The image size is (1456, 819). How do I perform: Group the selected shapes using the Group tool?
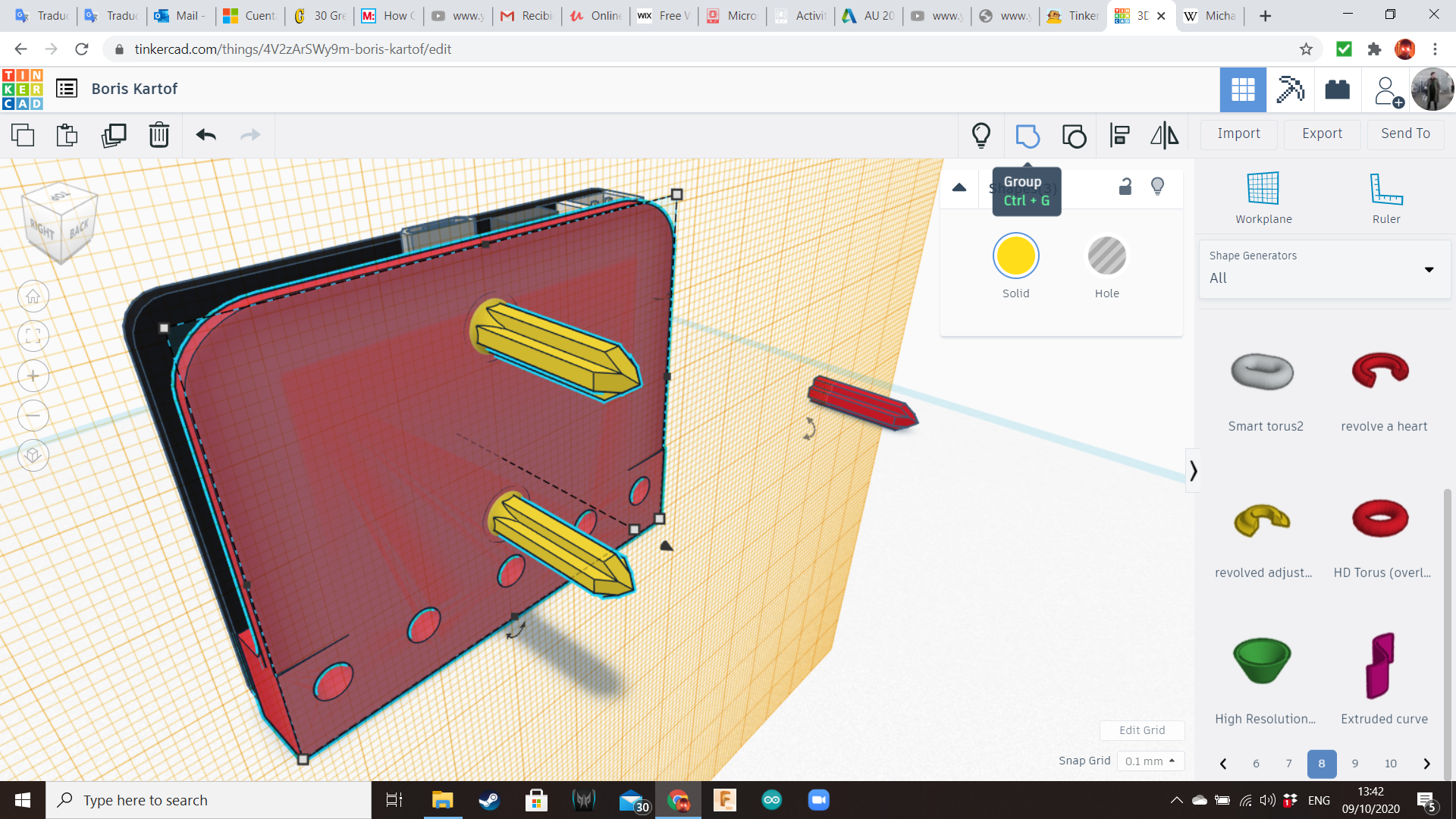(1028, 135)
